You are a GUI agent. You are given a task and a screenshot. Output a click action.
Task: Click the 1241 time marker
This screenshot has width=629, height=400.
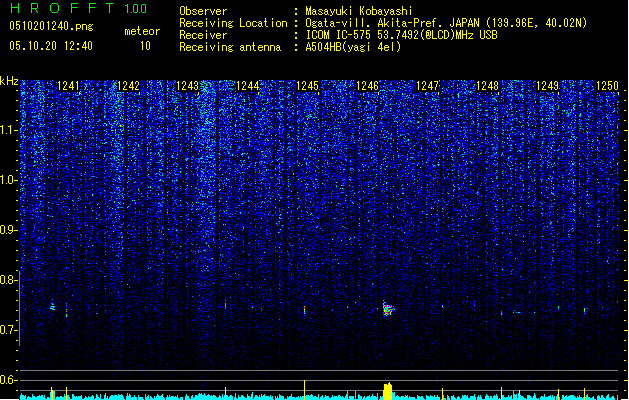pos(68,86)
